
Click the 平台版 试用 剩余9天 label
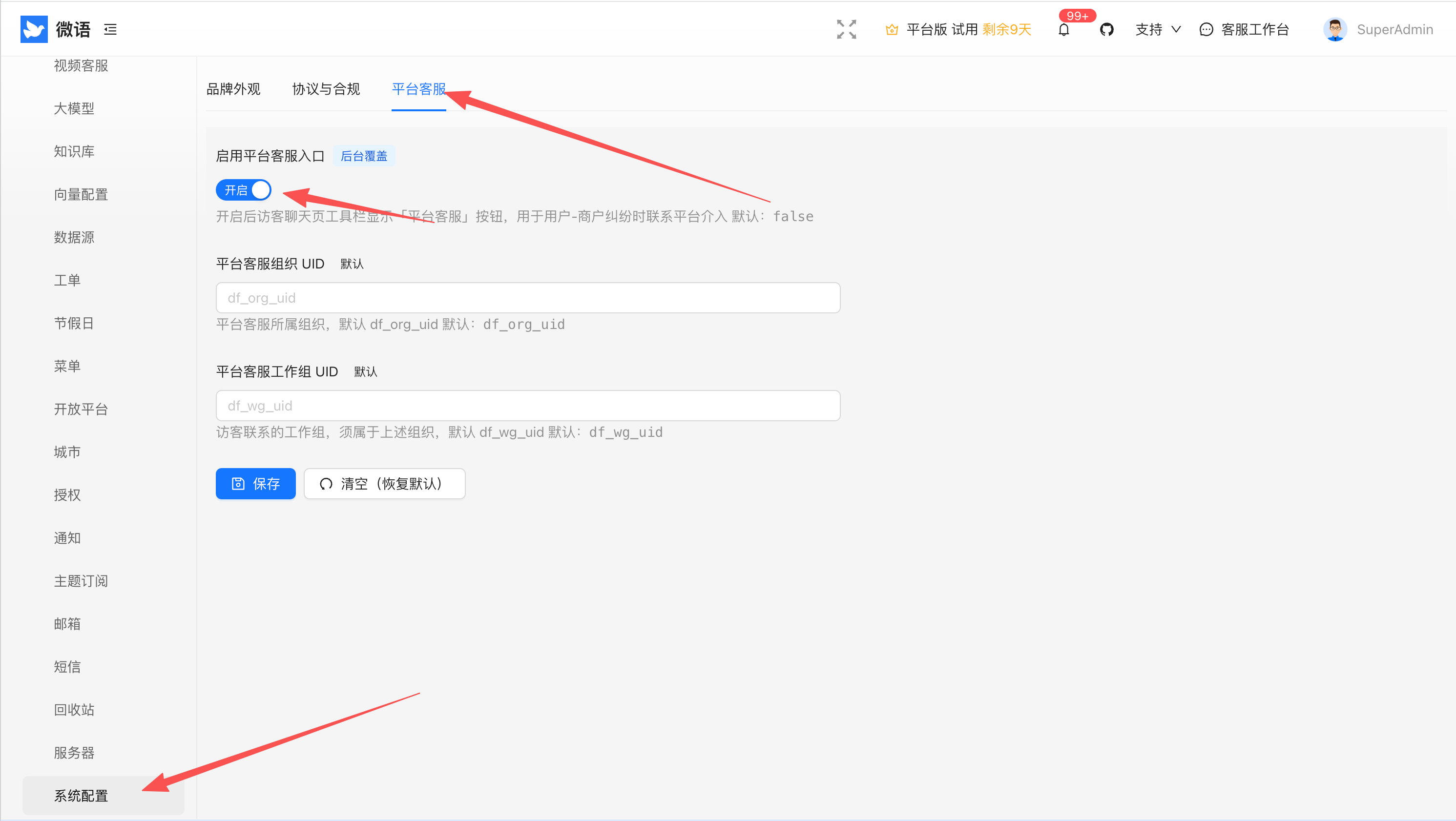tap(969, 29)
